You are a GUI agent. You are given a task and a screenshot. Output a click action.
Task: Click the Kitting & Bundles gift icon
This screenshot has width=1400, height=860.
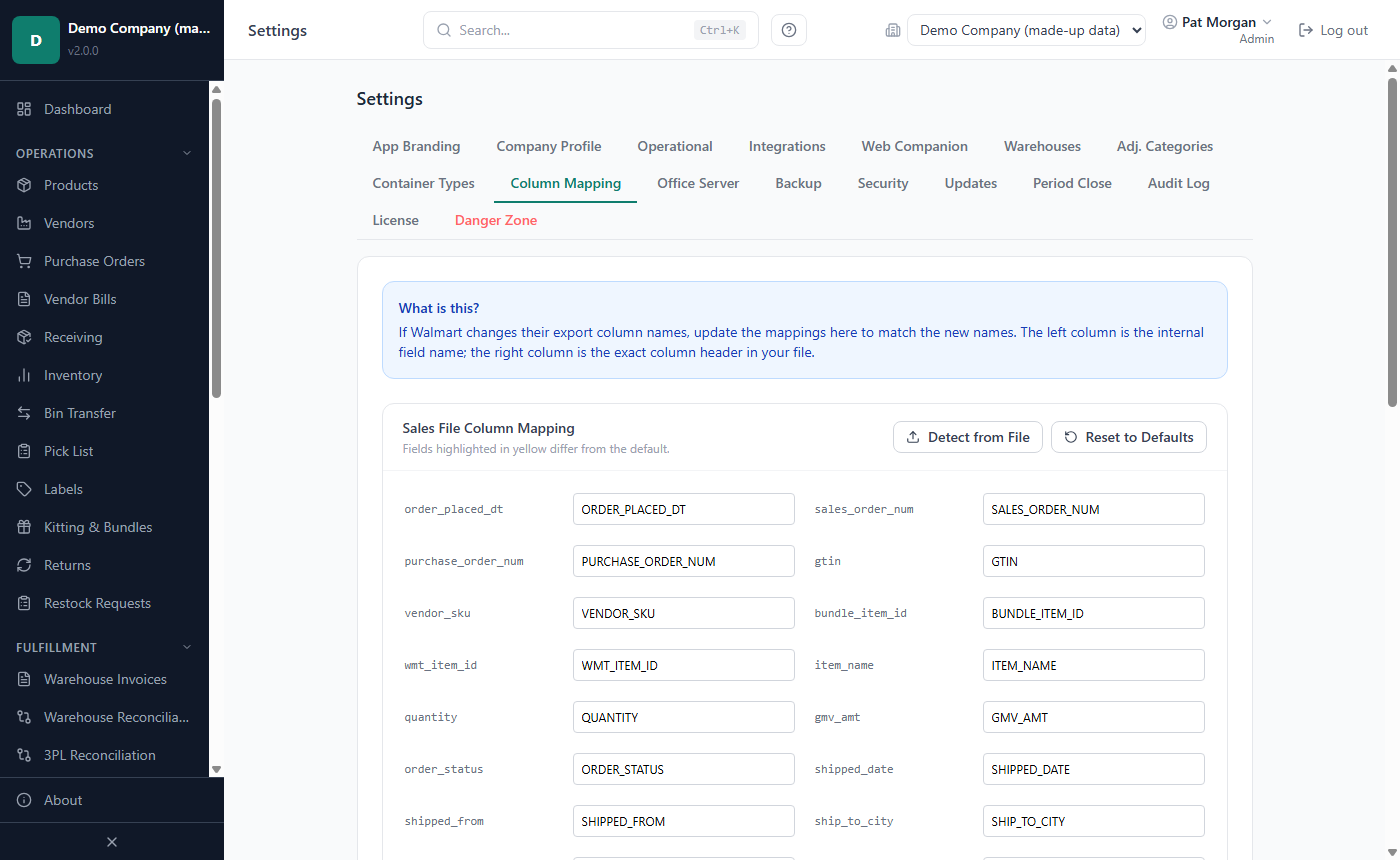click(x=24, y=527)
